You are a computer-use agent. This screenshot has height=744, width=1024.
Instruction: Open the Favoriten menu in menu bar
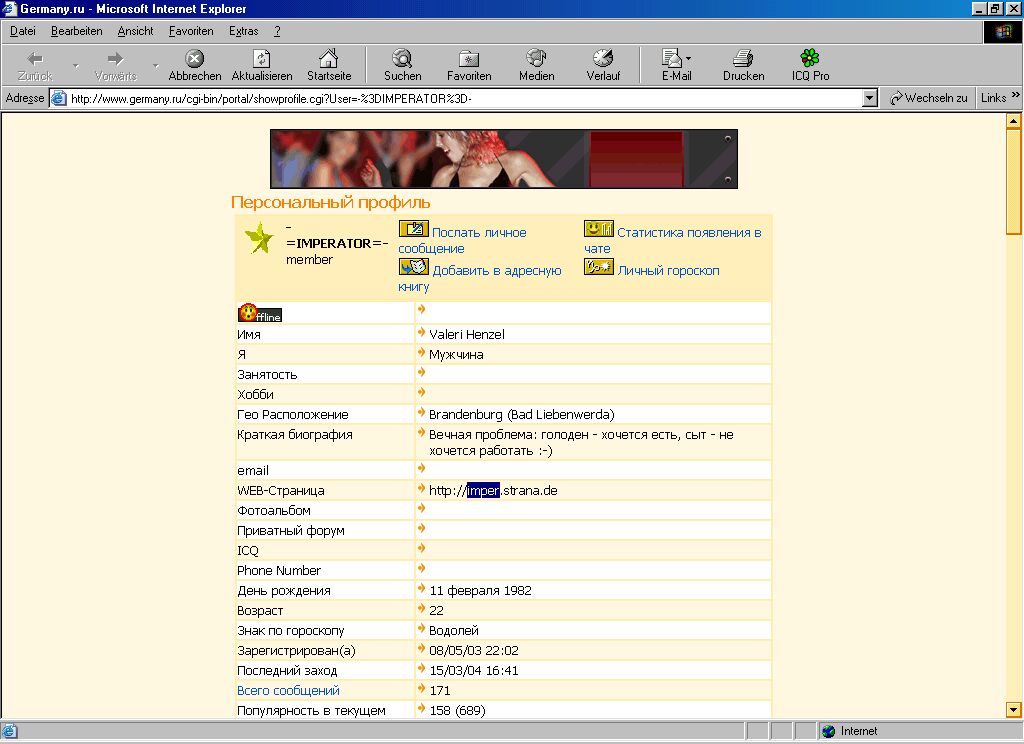(x=191, y=31)
